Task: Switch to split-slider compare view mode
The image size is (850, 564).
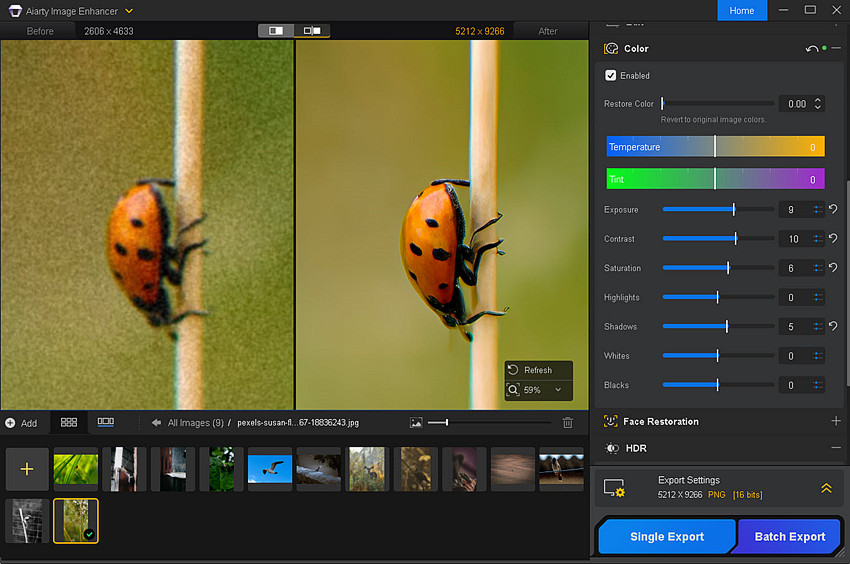Action: pos(276,30)
